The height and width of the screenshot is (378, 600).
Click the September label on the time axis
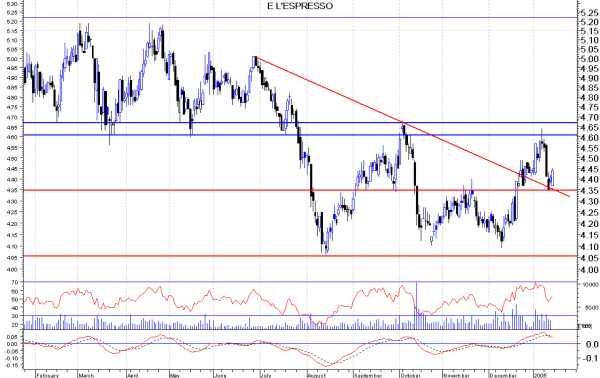[x=368, y=375]
